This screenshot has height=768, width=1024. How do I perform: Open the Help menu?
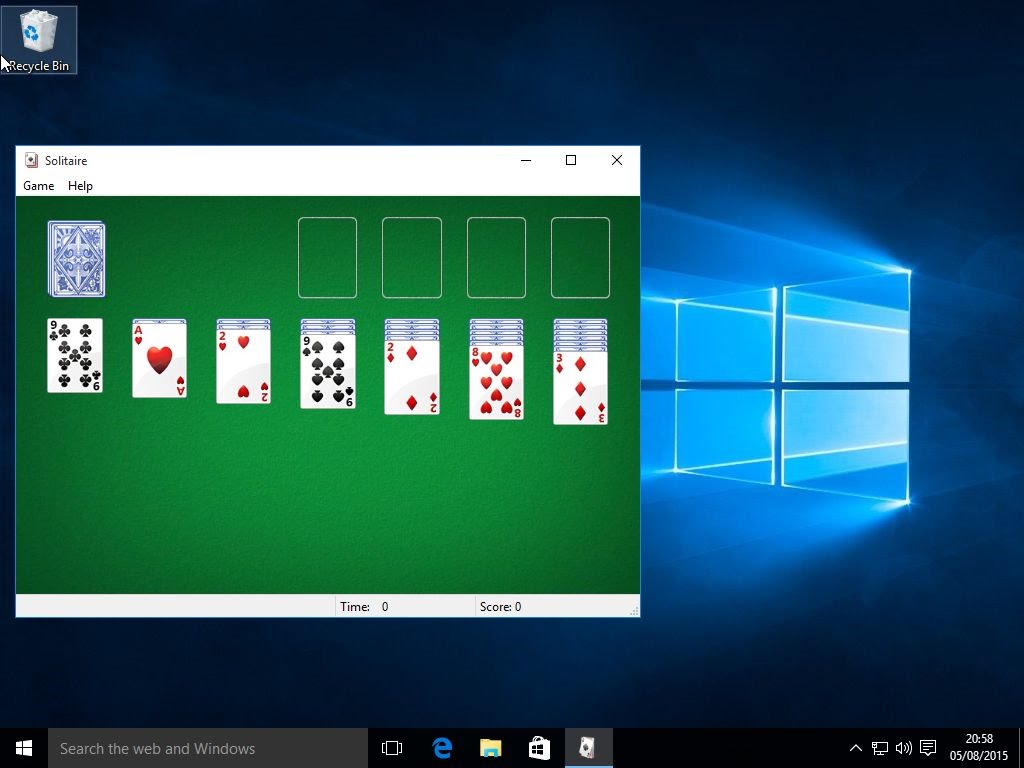80,186
